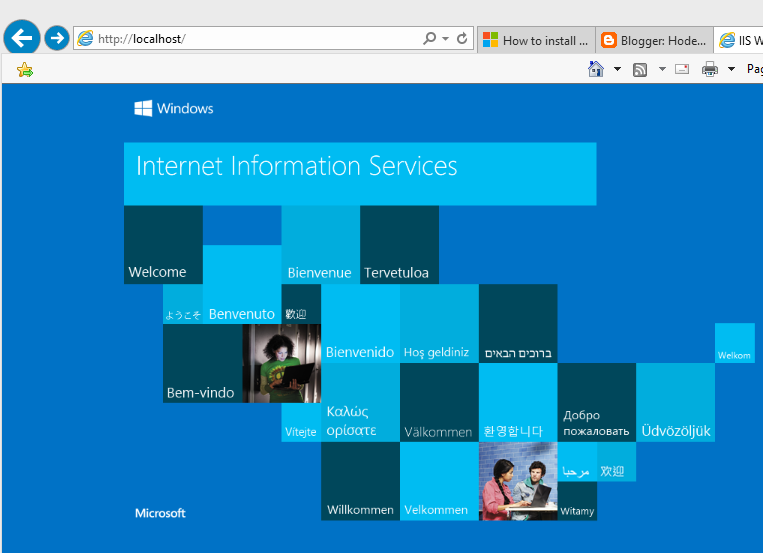Screen dimensions: 763x553
Task: Click the Welcome tile
Action: [164, 245]
